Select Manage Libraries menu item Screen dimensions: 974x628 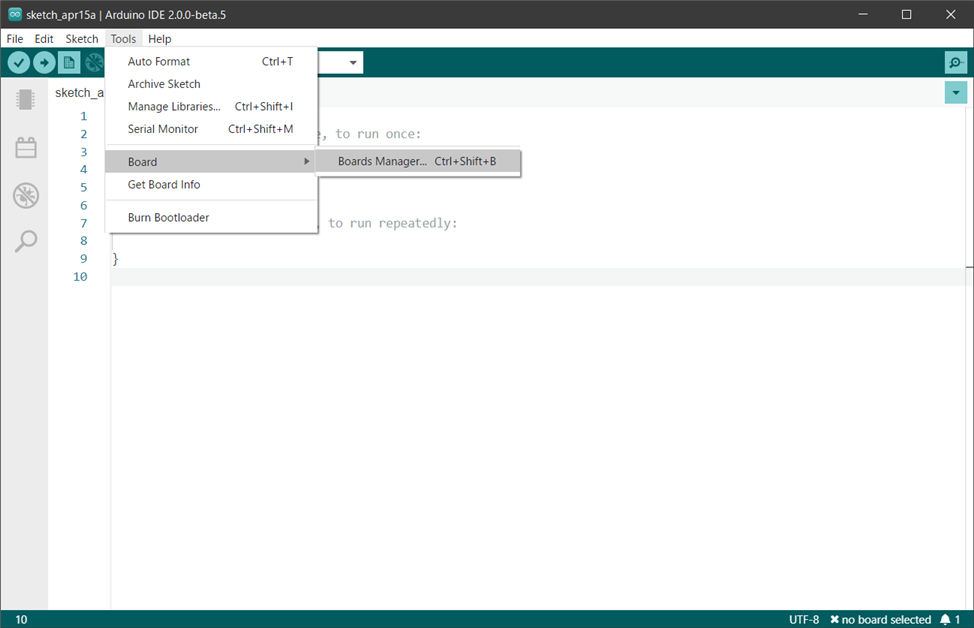[211, 106]
